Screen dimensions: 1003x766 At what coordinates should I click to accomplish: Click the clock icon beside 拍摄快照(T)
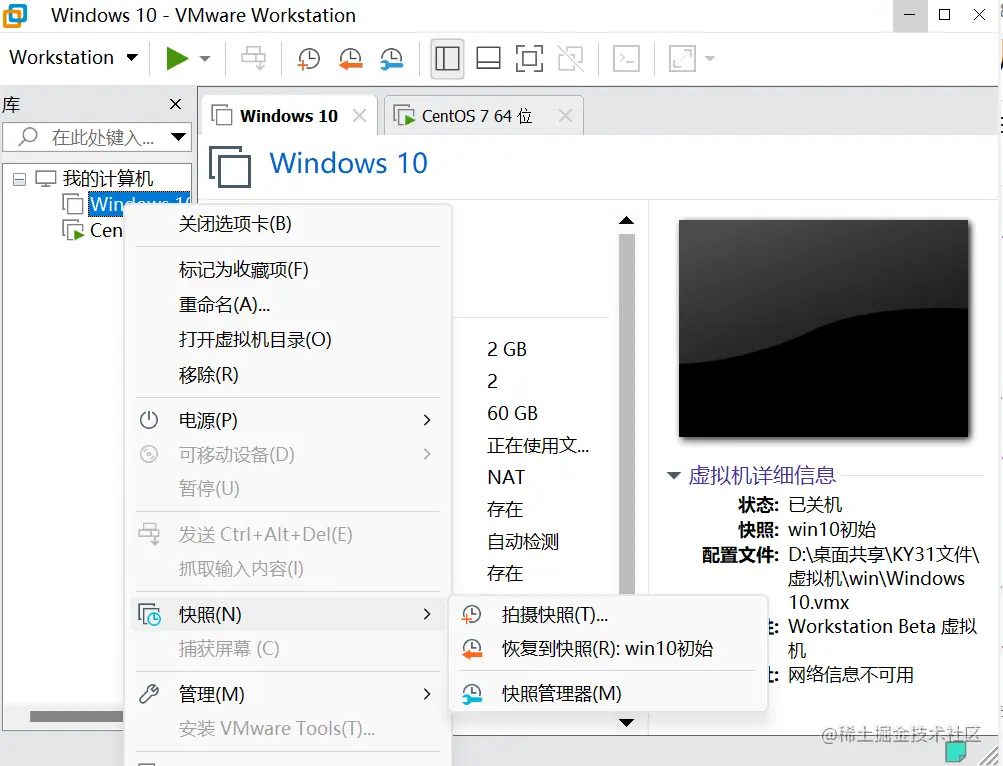pyautogui.click(x=471, y=615)
